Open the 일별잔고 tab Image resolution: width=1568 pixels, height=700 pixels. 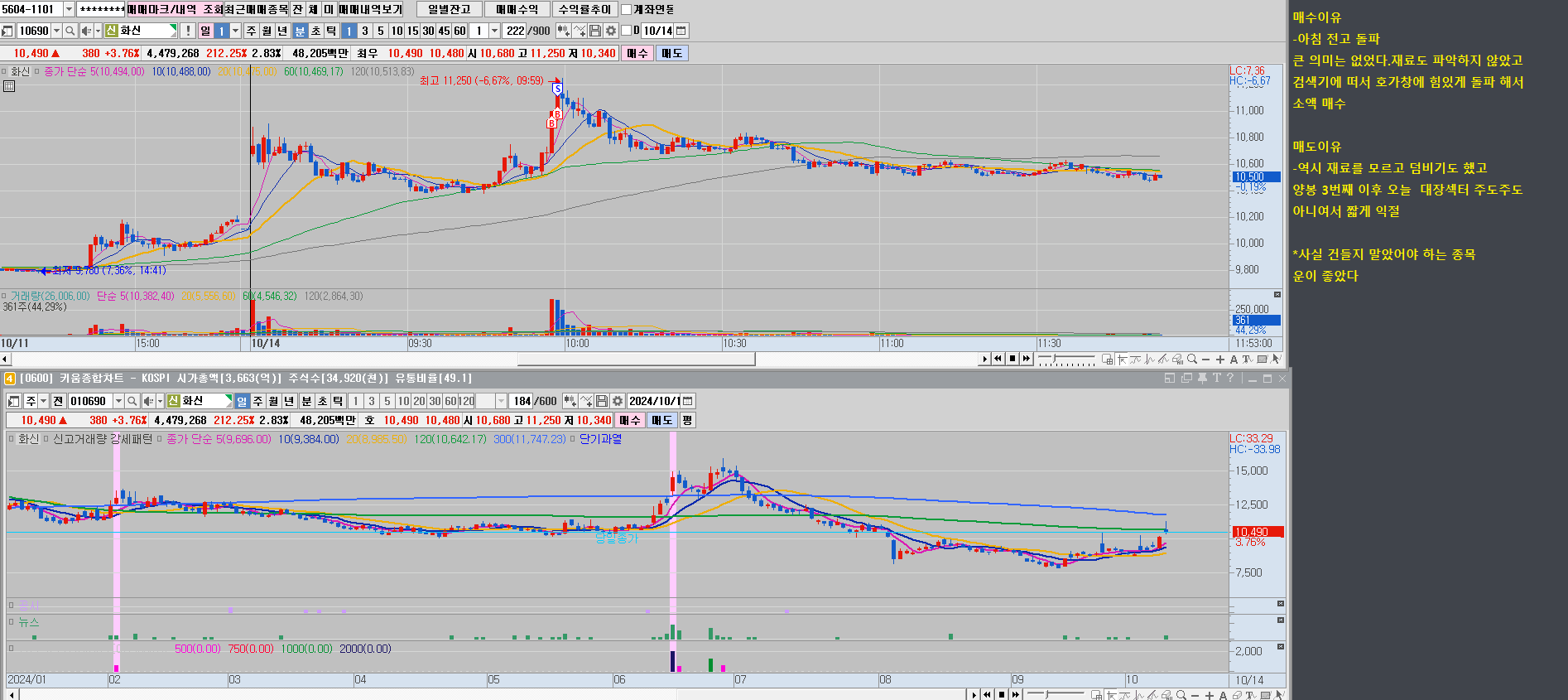450,9
